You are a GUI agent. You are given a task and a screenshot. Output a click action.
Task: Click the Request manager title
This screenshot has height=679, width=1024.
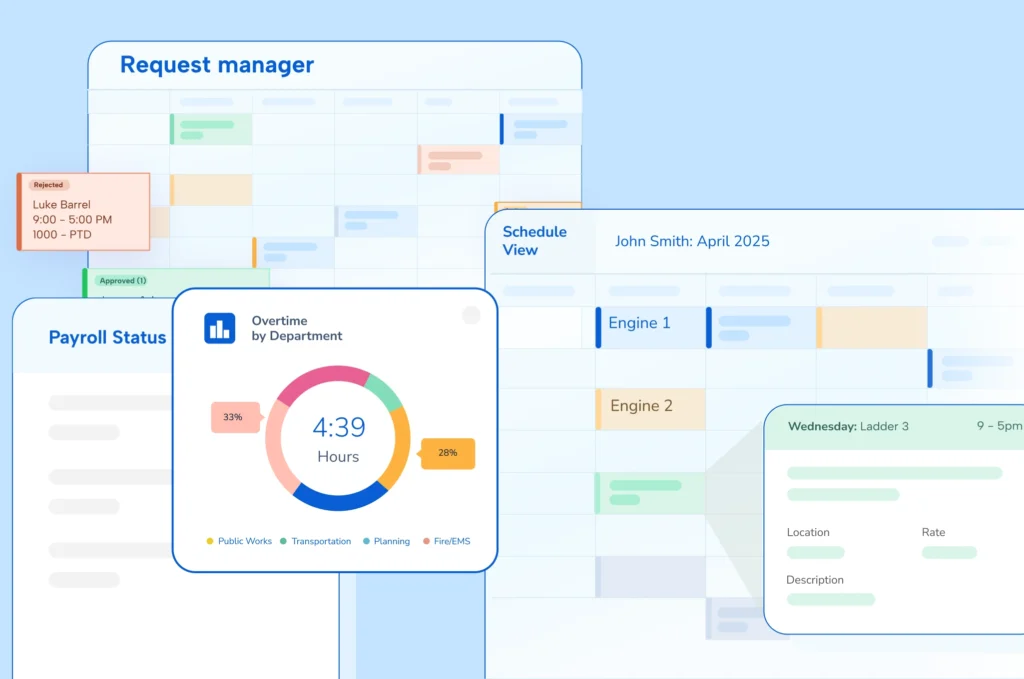(217, 66)
